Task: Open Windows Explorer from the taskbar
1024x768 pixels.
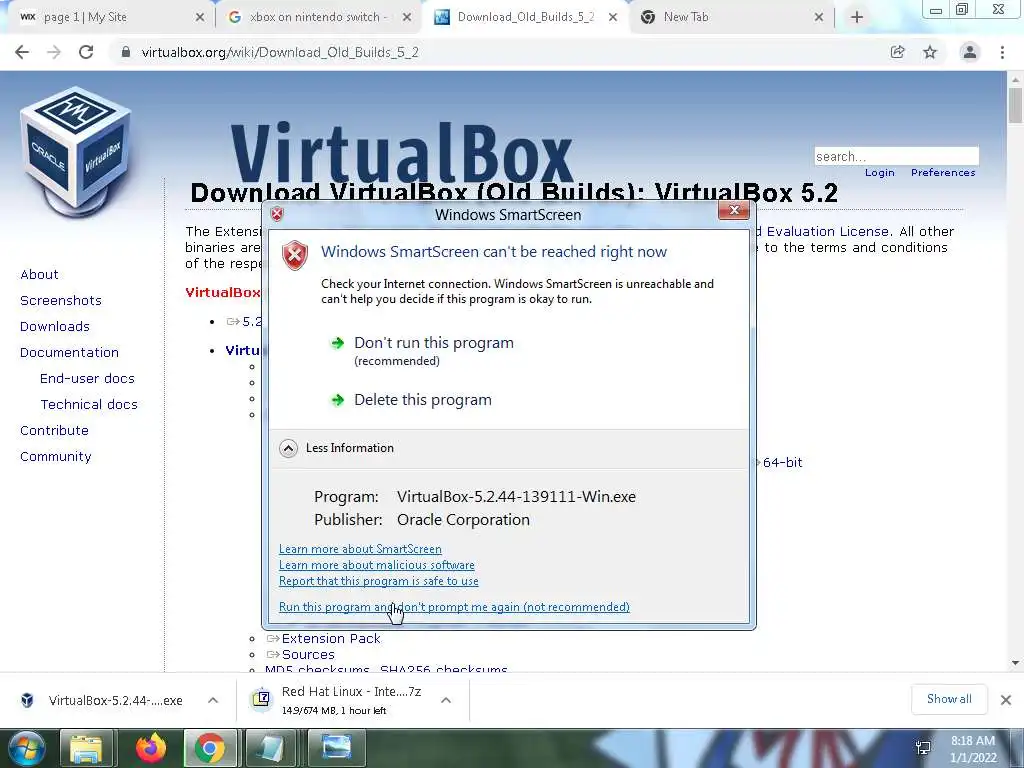Action: click(86, 748)
